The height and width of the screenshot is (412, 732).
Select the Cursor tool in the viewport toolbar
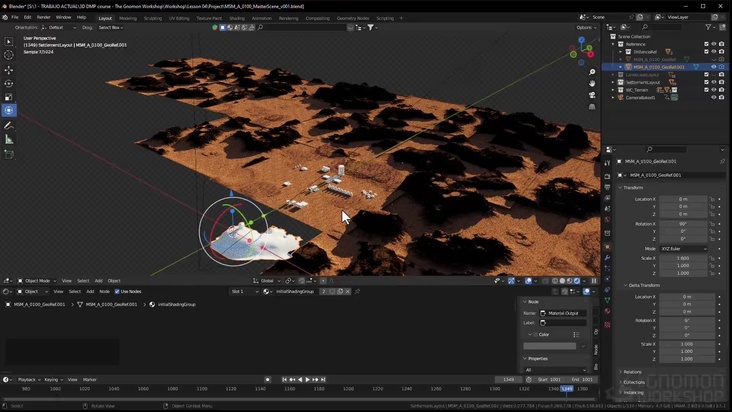coord(9,55)
